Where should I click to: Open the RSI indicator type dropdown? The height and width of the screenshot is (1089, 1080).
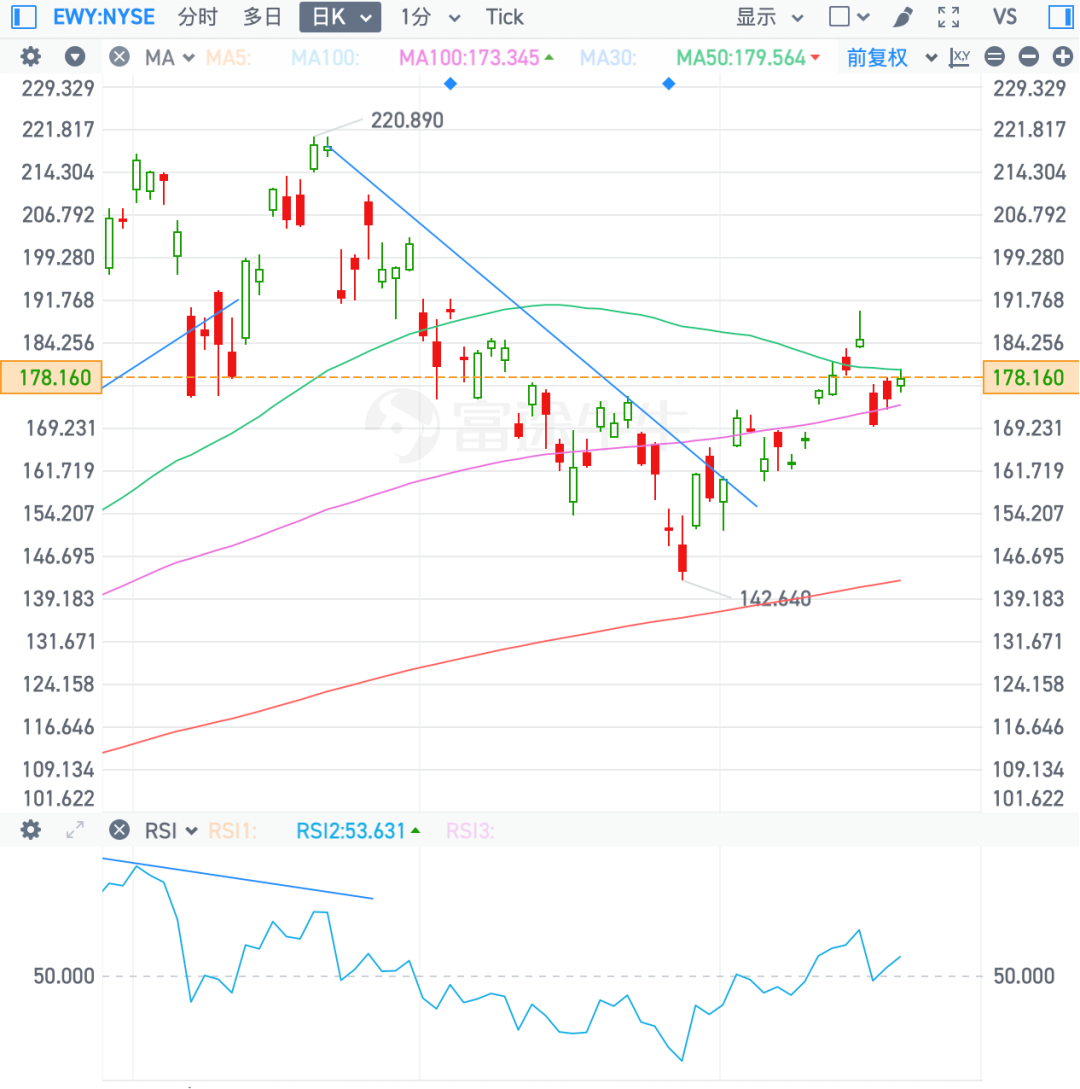click(171, 830)
